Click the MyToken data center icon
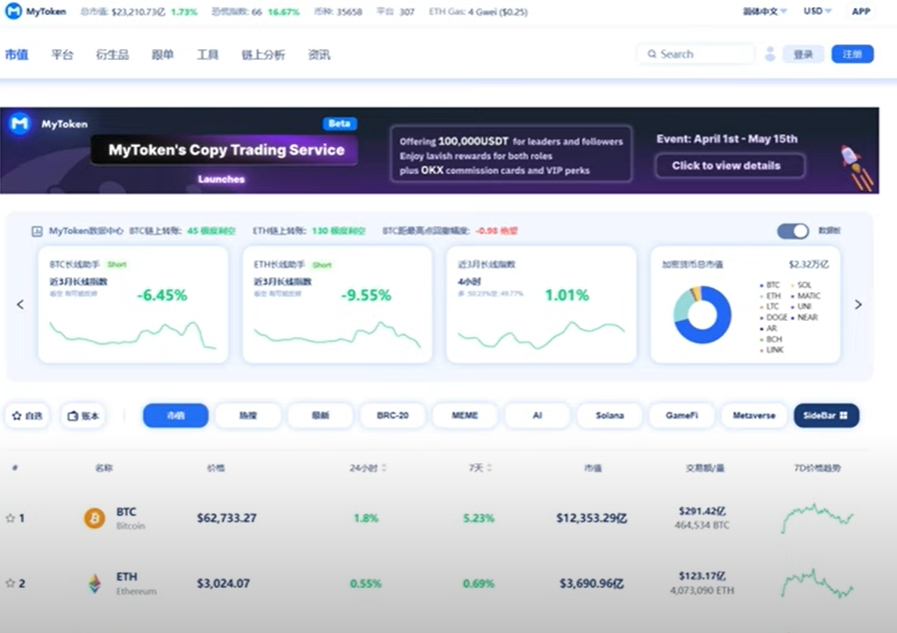The image size is (897, 633). (x=37, y=231)
